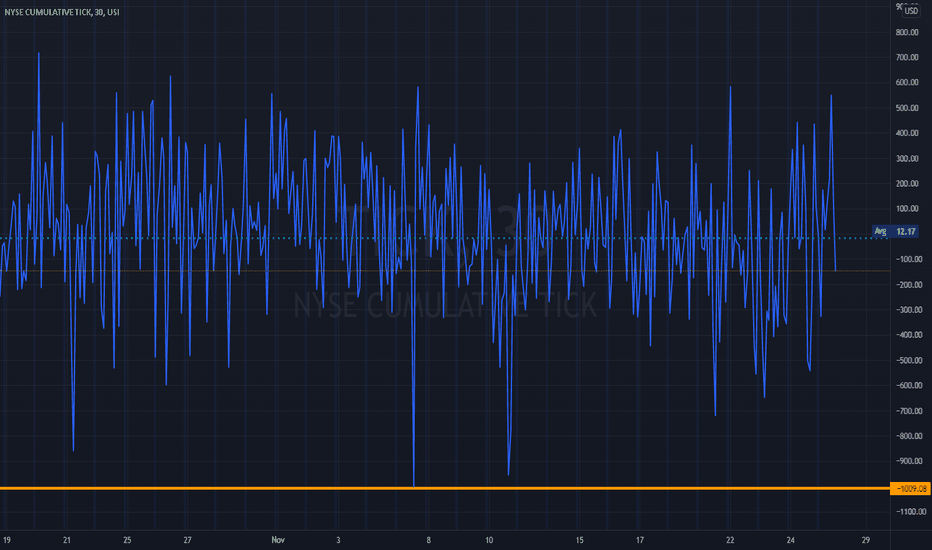This screenshot has width=932, height=550.
Task: Click the -300.00 price axis label
Action: pos(909,310)
